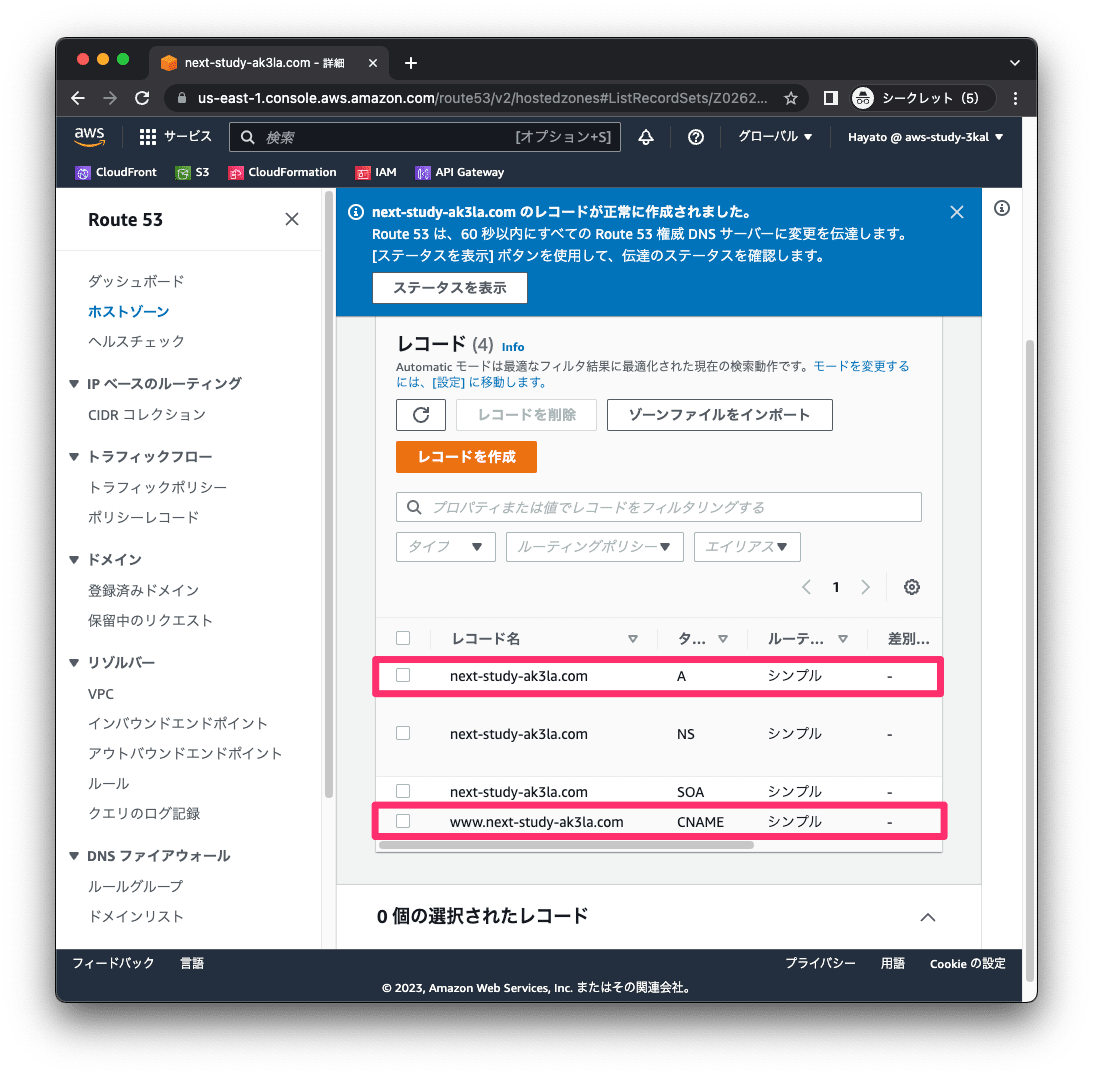Viewport: 1093px width, 1076px height.
Task: Open トラフィックポリシー in sidebar
Action: coord(158,487)
